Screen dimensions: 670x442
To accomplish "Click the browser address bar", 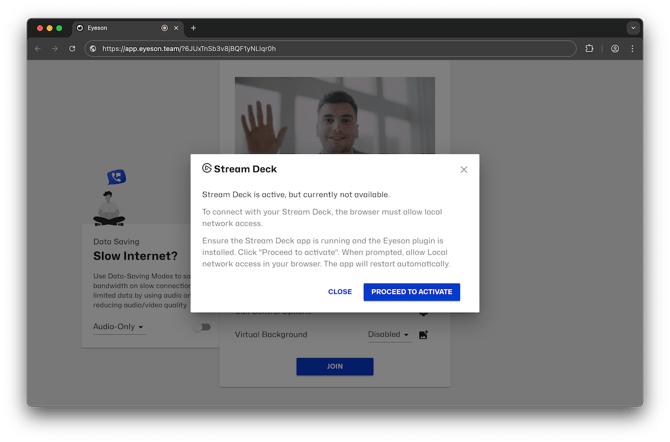I will click(330, 49).
